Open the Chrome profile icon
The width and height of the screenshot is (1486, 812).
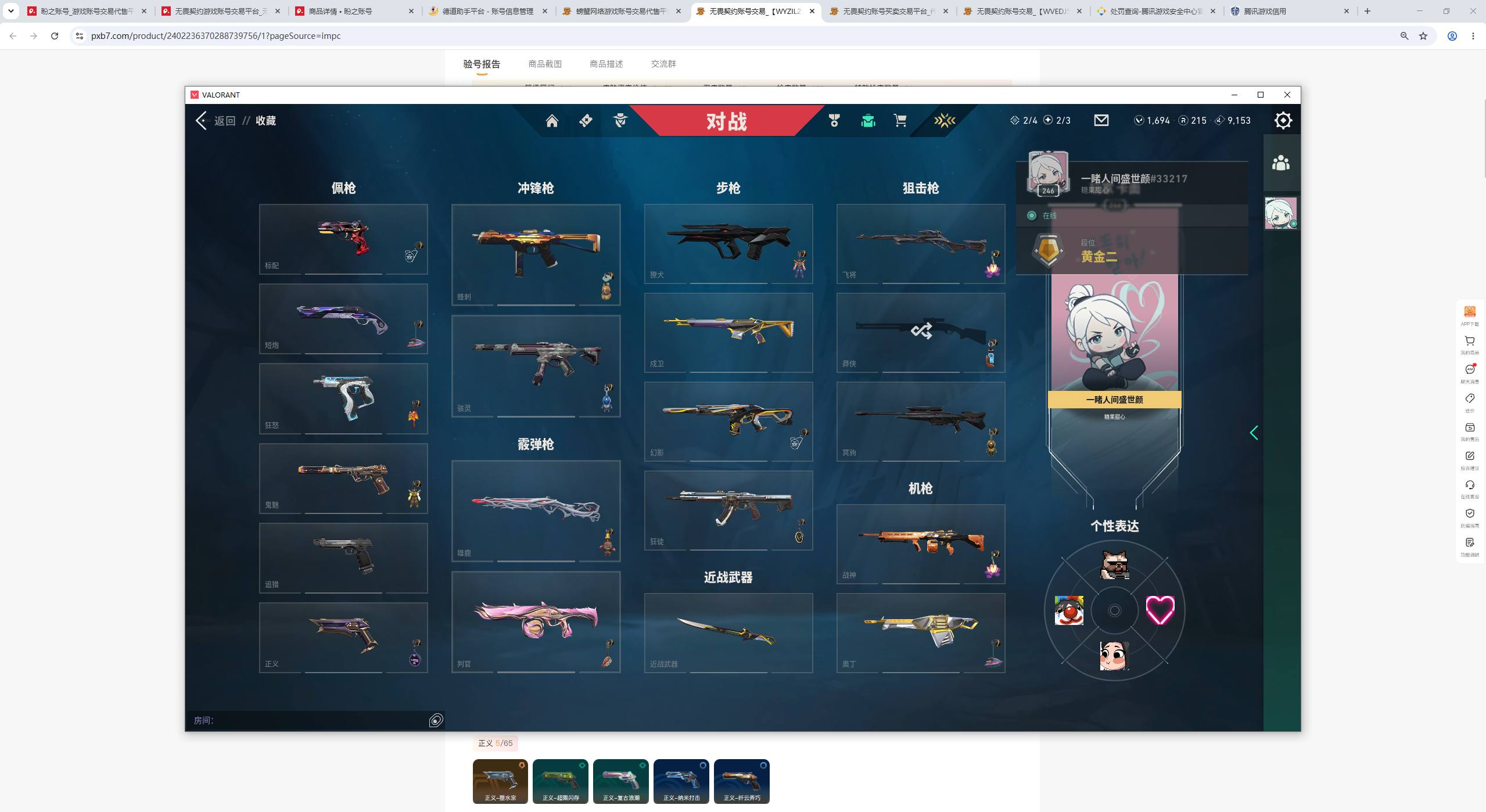[x=1452, y=36]
